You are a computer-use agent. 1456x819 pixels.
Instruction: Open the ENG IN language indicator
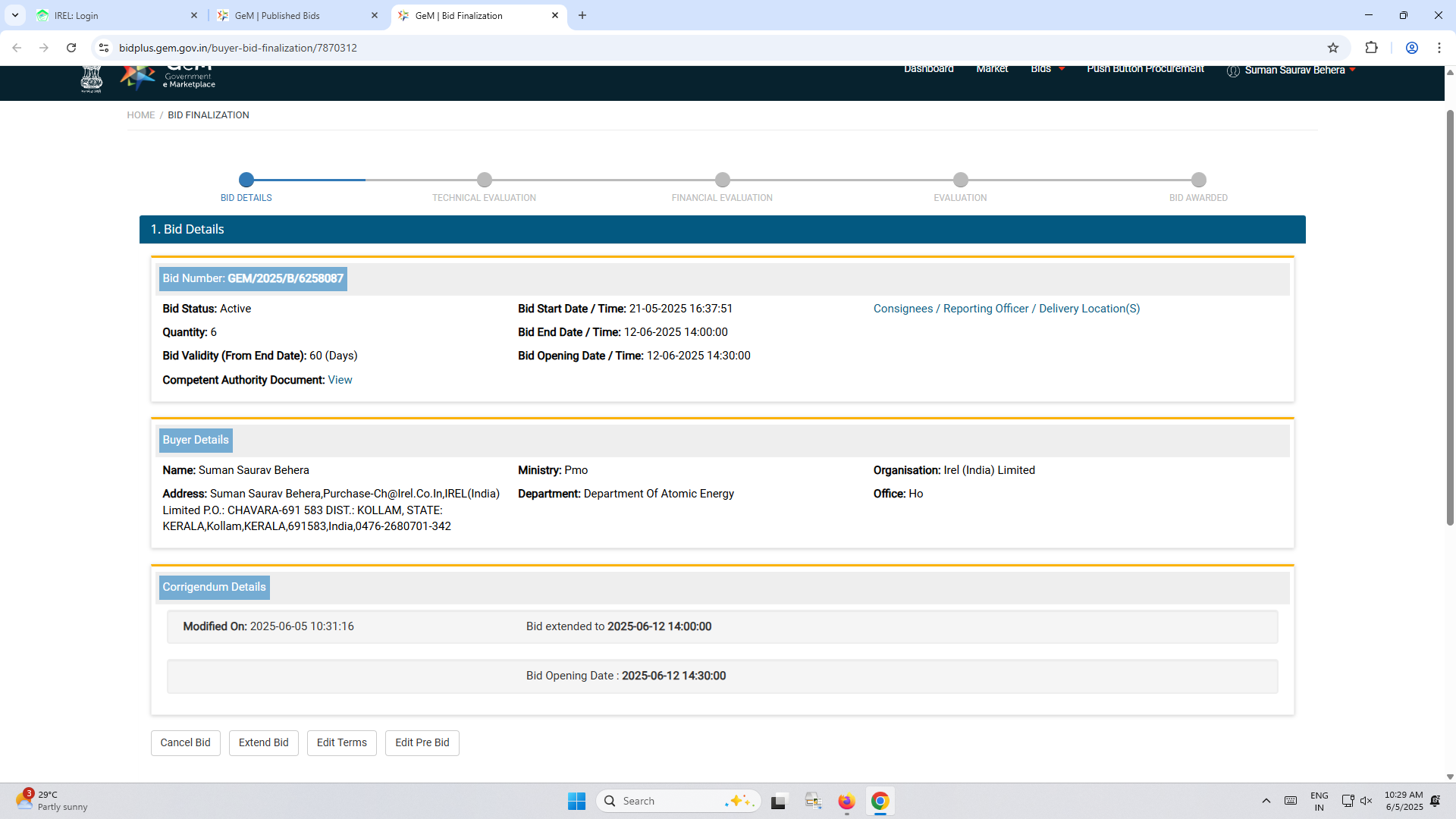(1319, 801)
